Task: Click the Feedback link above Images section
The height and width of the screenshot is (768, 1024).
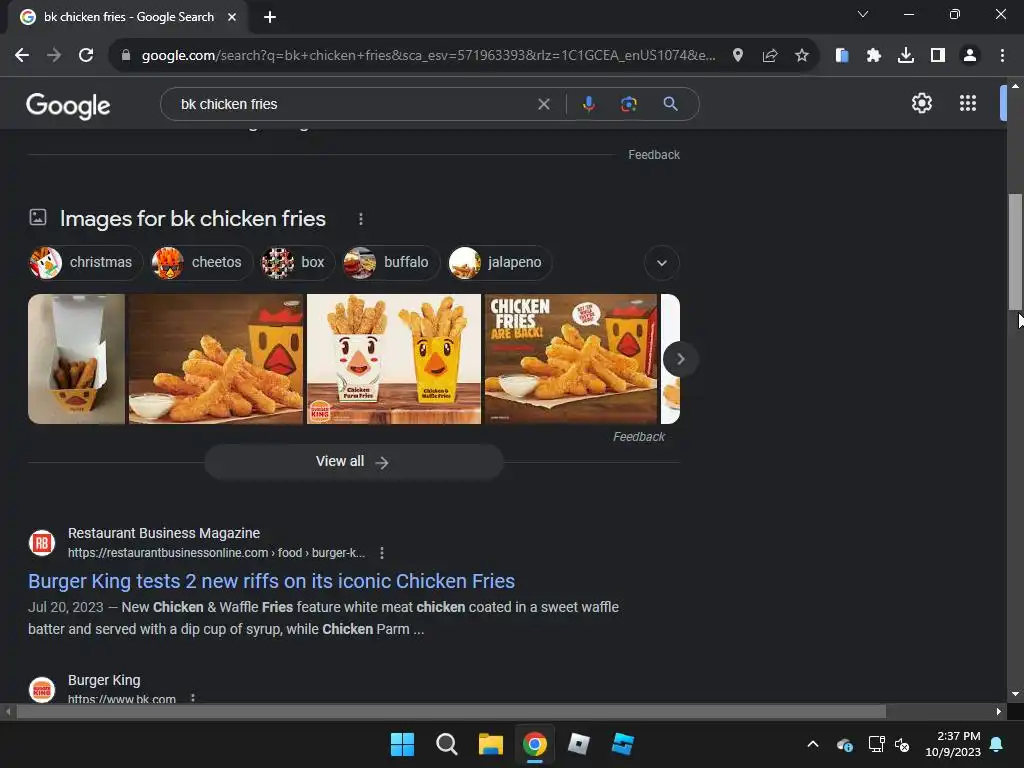Action: [x=654, y=155]
